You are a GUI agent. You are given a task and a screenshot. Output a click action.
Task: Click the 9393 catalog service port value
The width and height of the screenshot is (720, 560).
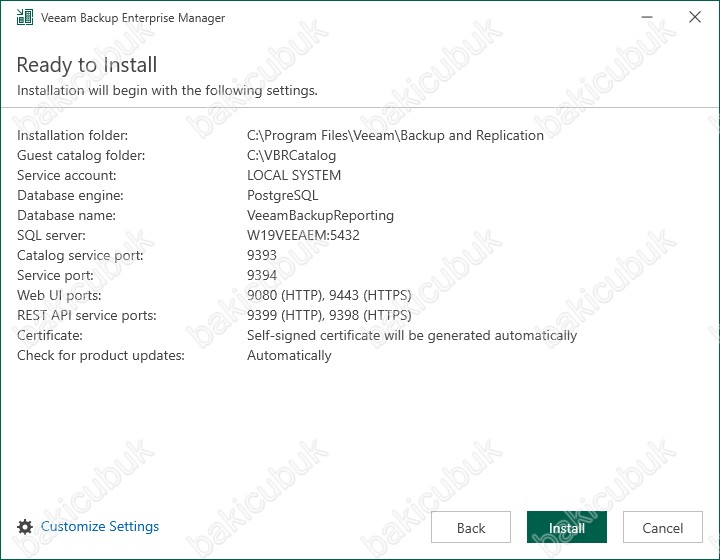(x=262, y=255)
